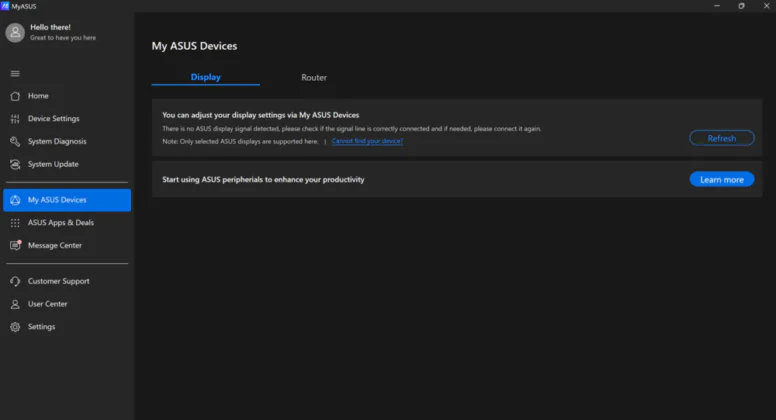Open System Diagnosis label
Image resolution: width=776 pixels, height=420 pixels.
tap(57, 141)
